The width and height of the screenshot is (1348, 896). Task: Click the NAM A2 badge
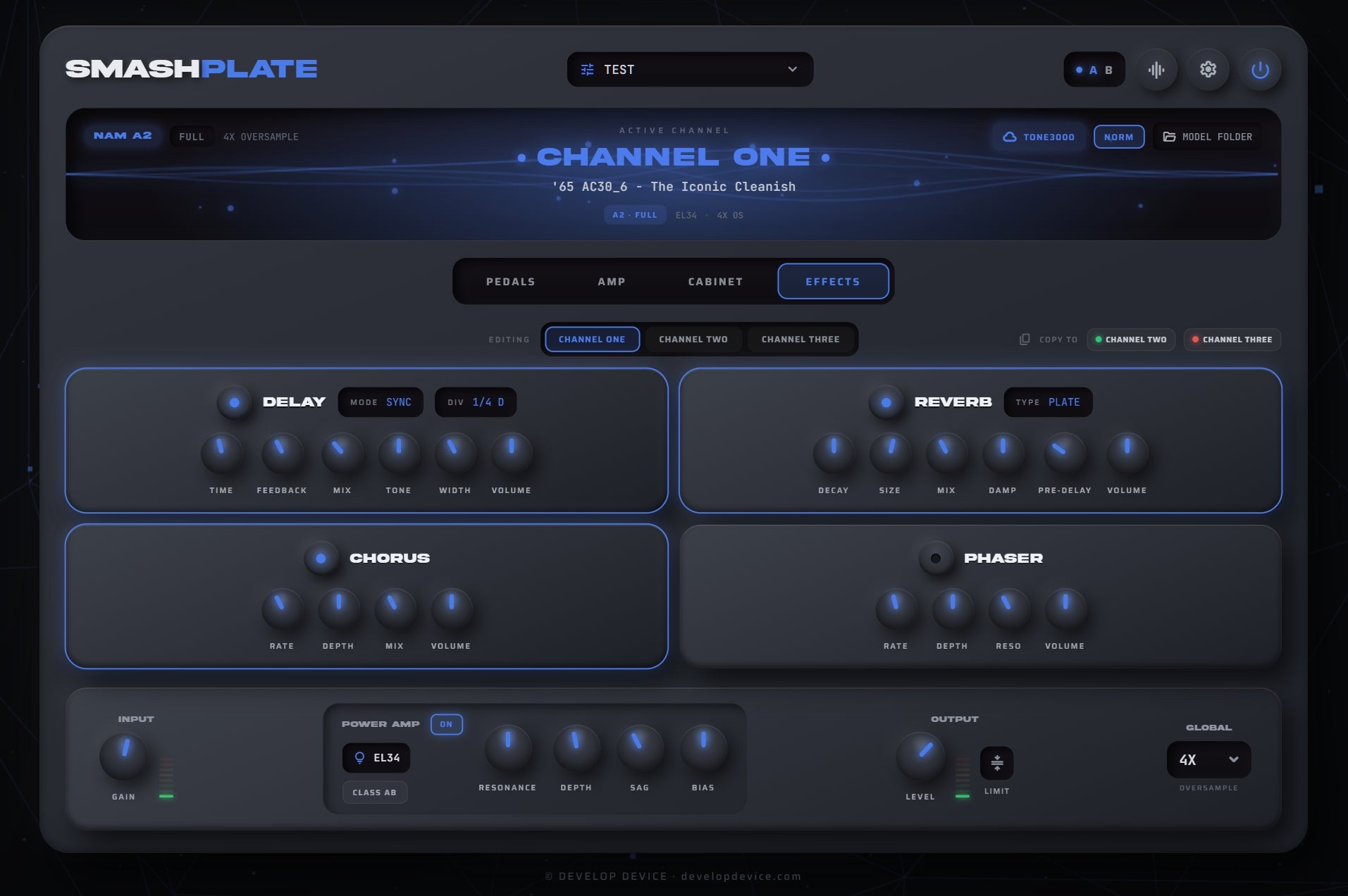(123, 135)
